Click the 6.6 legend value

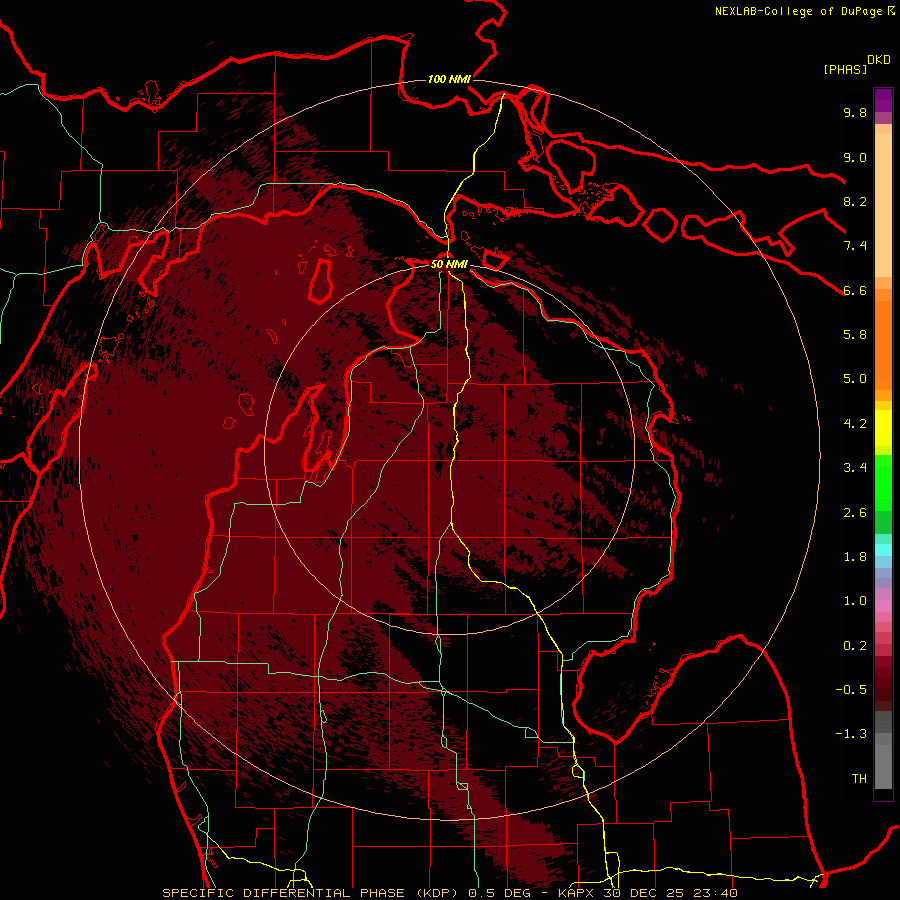855,290
